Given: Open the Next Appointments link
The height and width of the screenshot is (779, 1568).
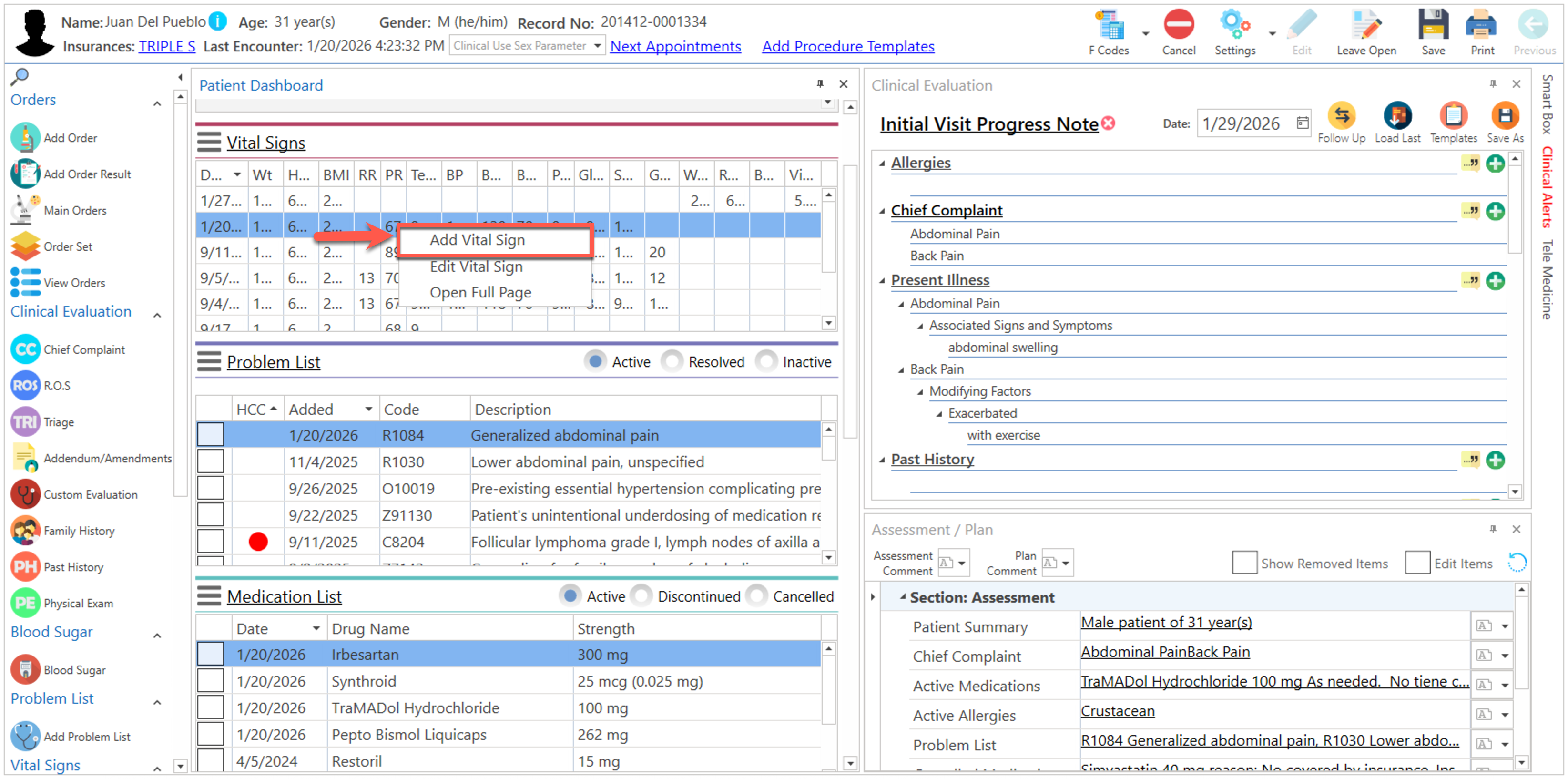Looking at the screenshot, I should coord(675,46).
